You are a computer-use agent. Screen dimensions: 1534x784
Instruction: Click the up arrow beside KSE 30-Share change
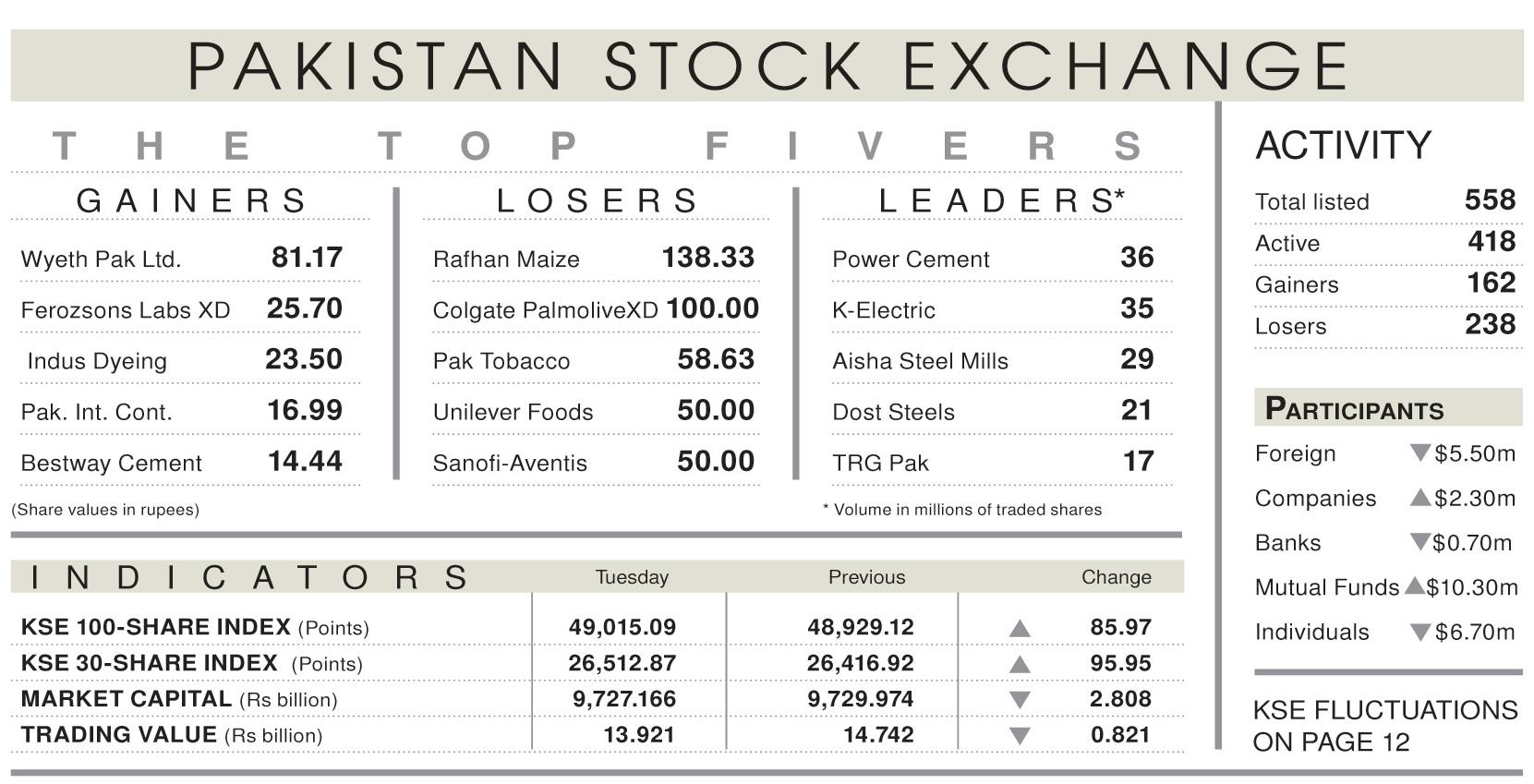pyautogui.click(x=1020, y=665)
